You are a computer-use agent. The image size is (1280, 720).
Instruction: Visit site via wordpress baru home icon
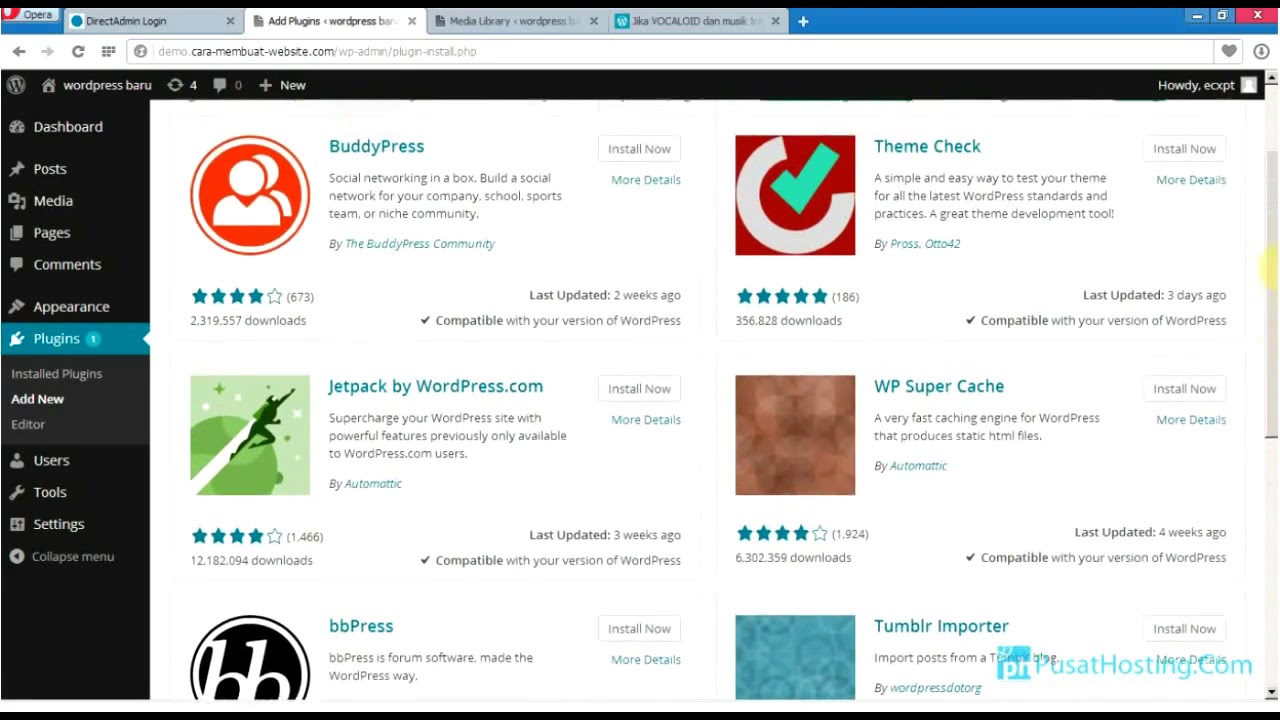click(96, 85)
